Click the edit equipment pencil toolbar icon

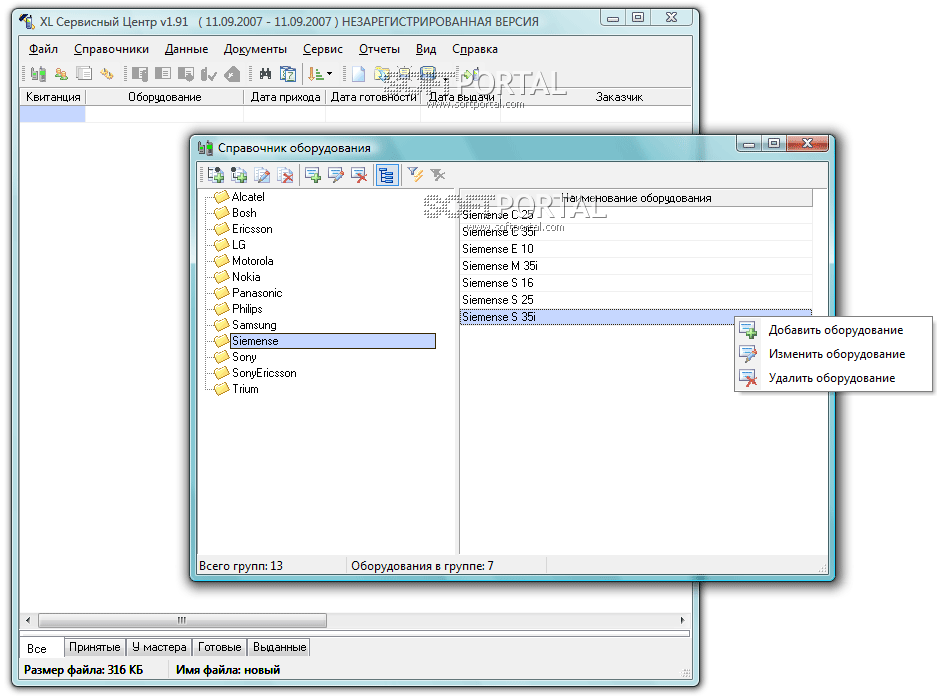click(336, 175)
